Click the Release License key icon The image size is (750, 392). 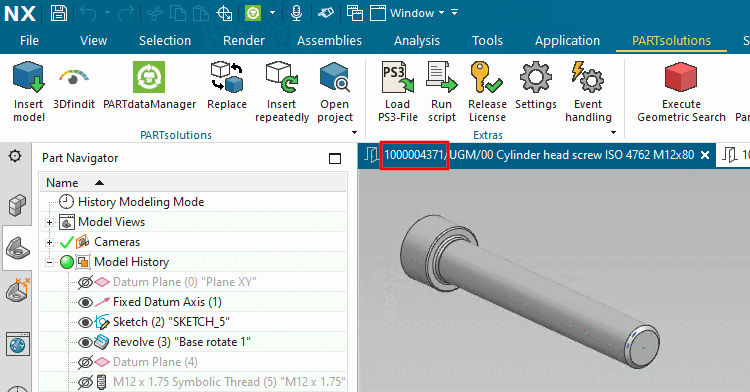pyautogui.click(x=486, y=77)
